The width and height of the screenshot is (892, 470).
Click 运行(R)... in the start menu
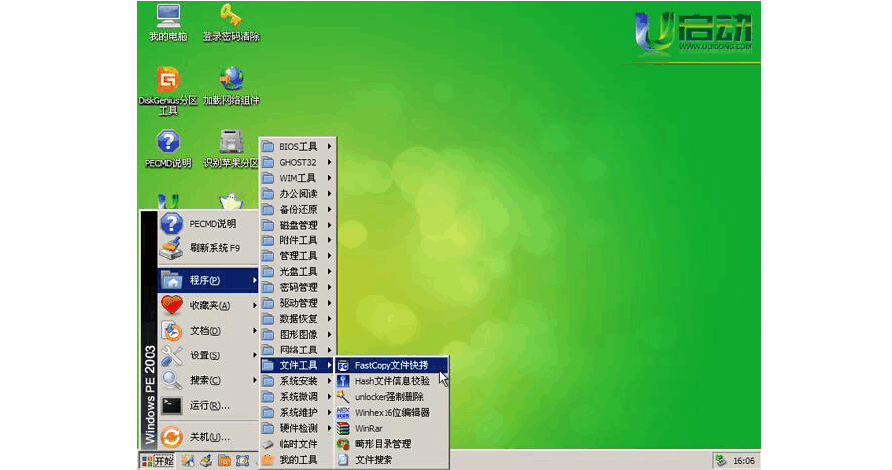tap(209, 405)
